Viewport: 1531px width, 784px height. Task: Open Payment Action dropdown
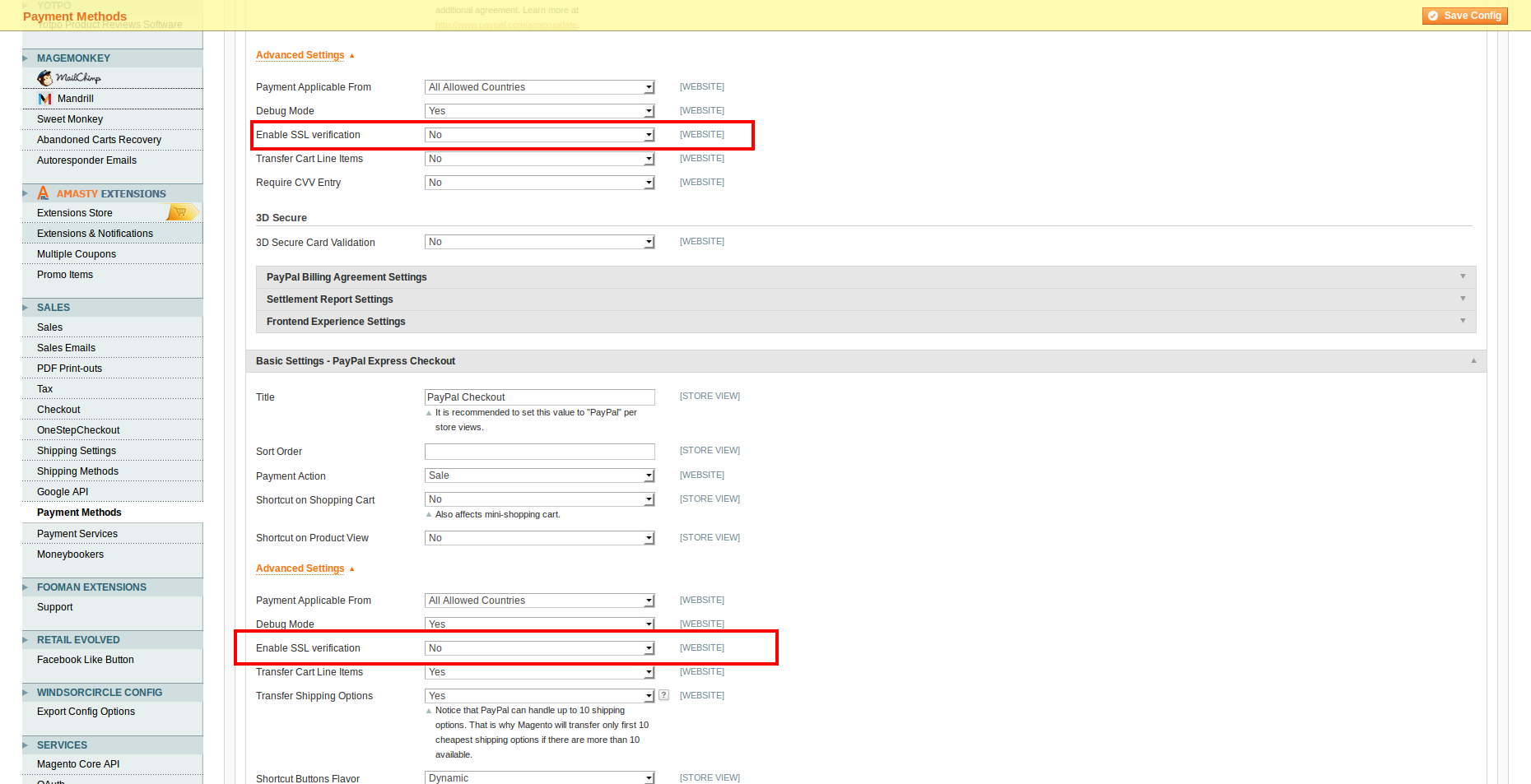(x=540, y=476)
